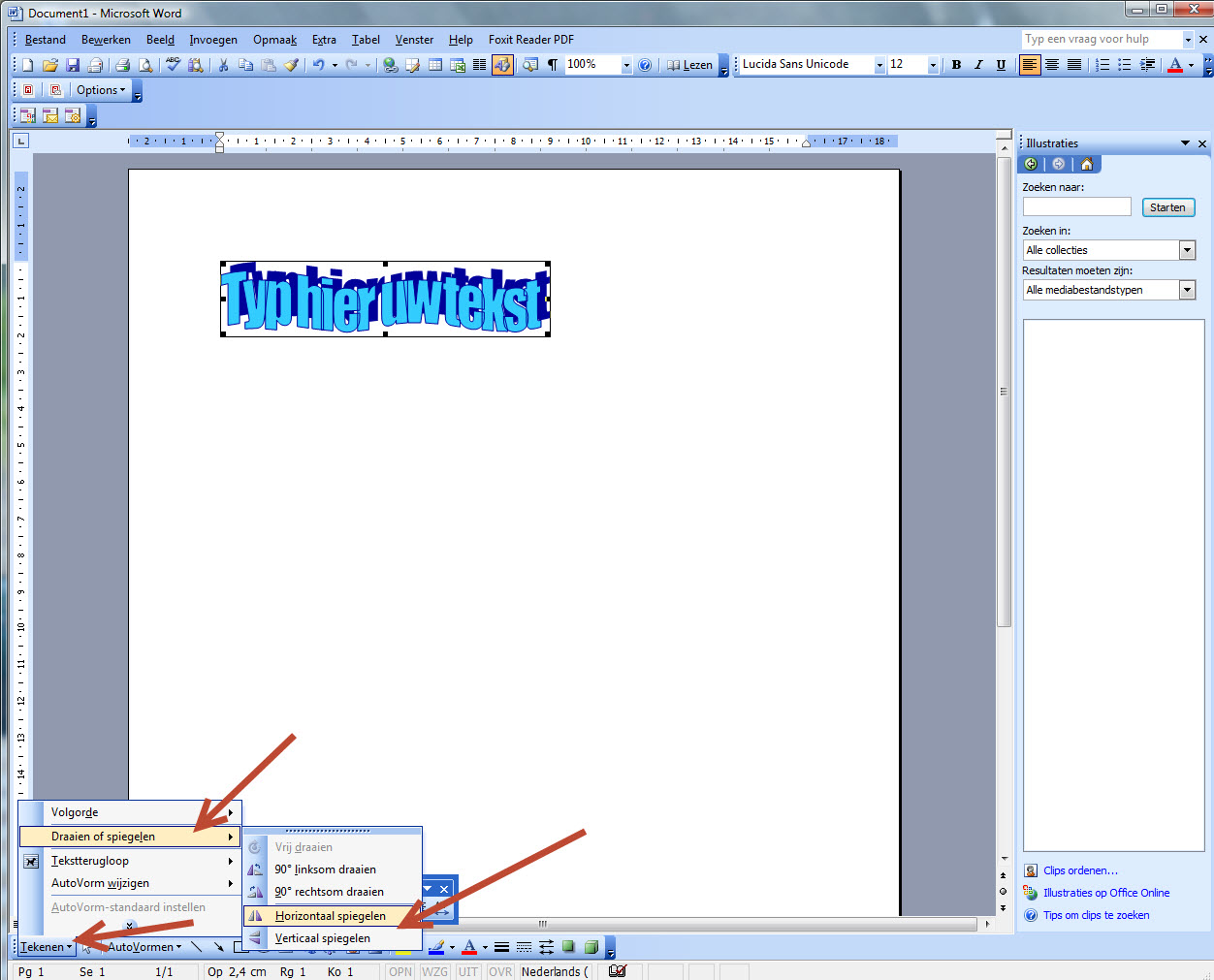The image size is (1214, 980).
Task: Choose 'Horizontaal spiegelen' from the submenu
Action: point(330,916)
